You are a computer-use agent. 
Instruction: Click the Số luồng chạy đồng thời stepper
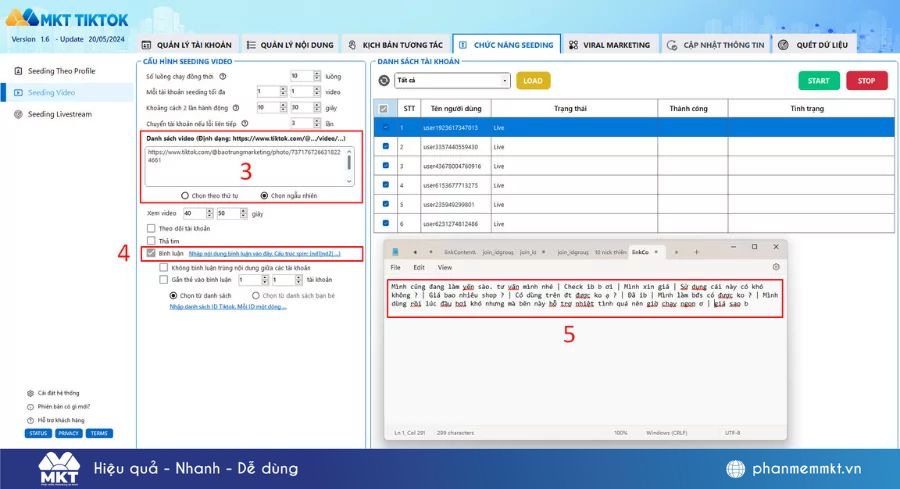pyautogui.click(x=317, y=76)
